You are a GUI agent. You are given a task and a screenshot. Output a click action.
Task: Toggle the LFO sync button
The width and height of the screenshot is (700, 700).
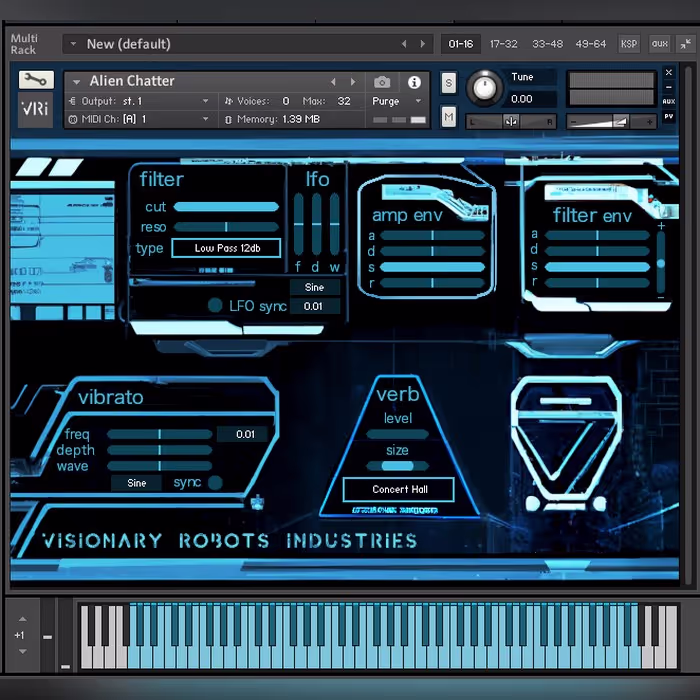(215, 305)
